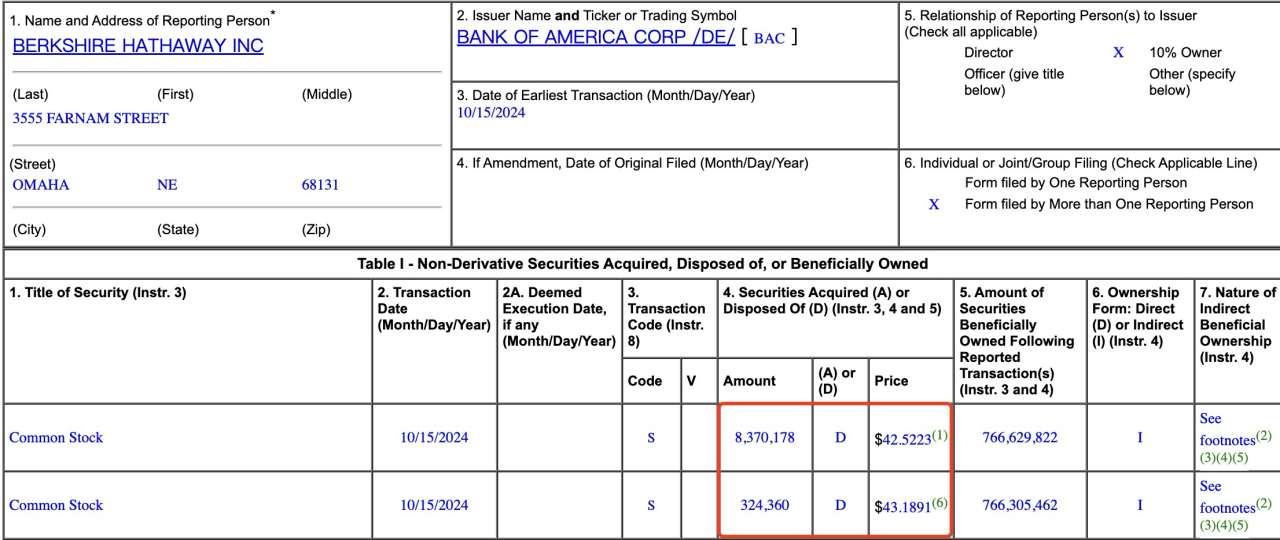Screen dimensions: 1280x540
Task: Select the 3555 FARNAM STREET address text
Action: point(90,118)
